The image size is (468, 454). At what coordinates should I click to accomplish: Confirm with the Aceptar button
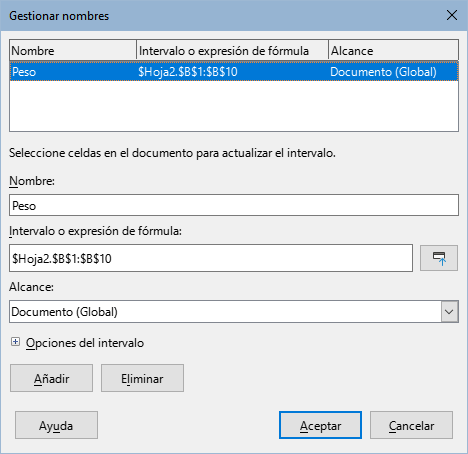click(x=320, y=425)
